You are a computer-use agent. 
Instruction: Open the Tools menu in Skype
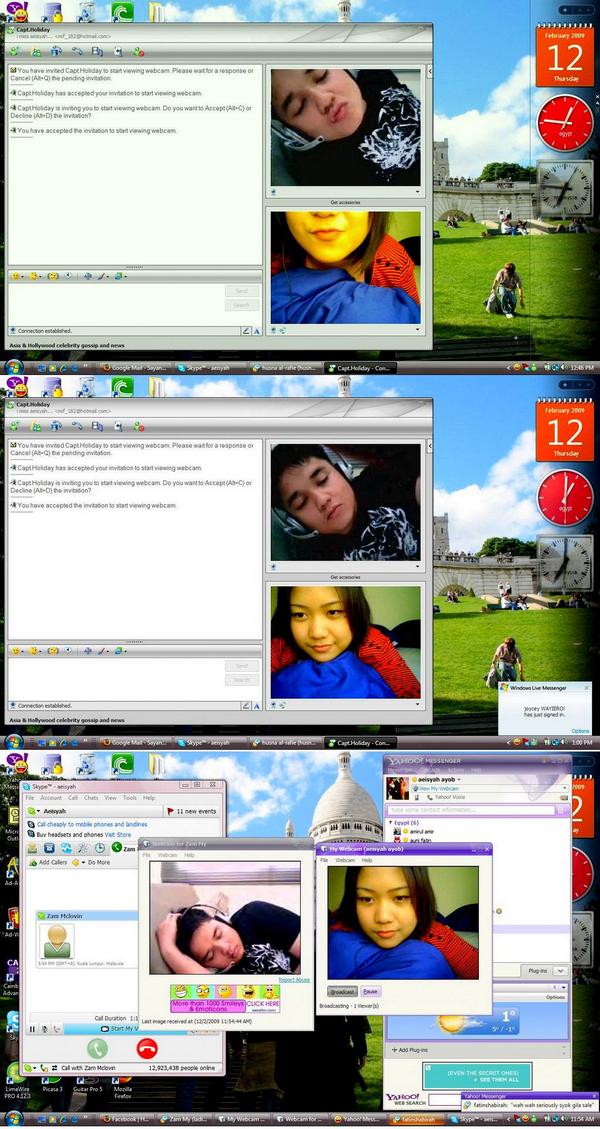129,798
